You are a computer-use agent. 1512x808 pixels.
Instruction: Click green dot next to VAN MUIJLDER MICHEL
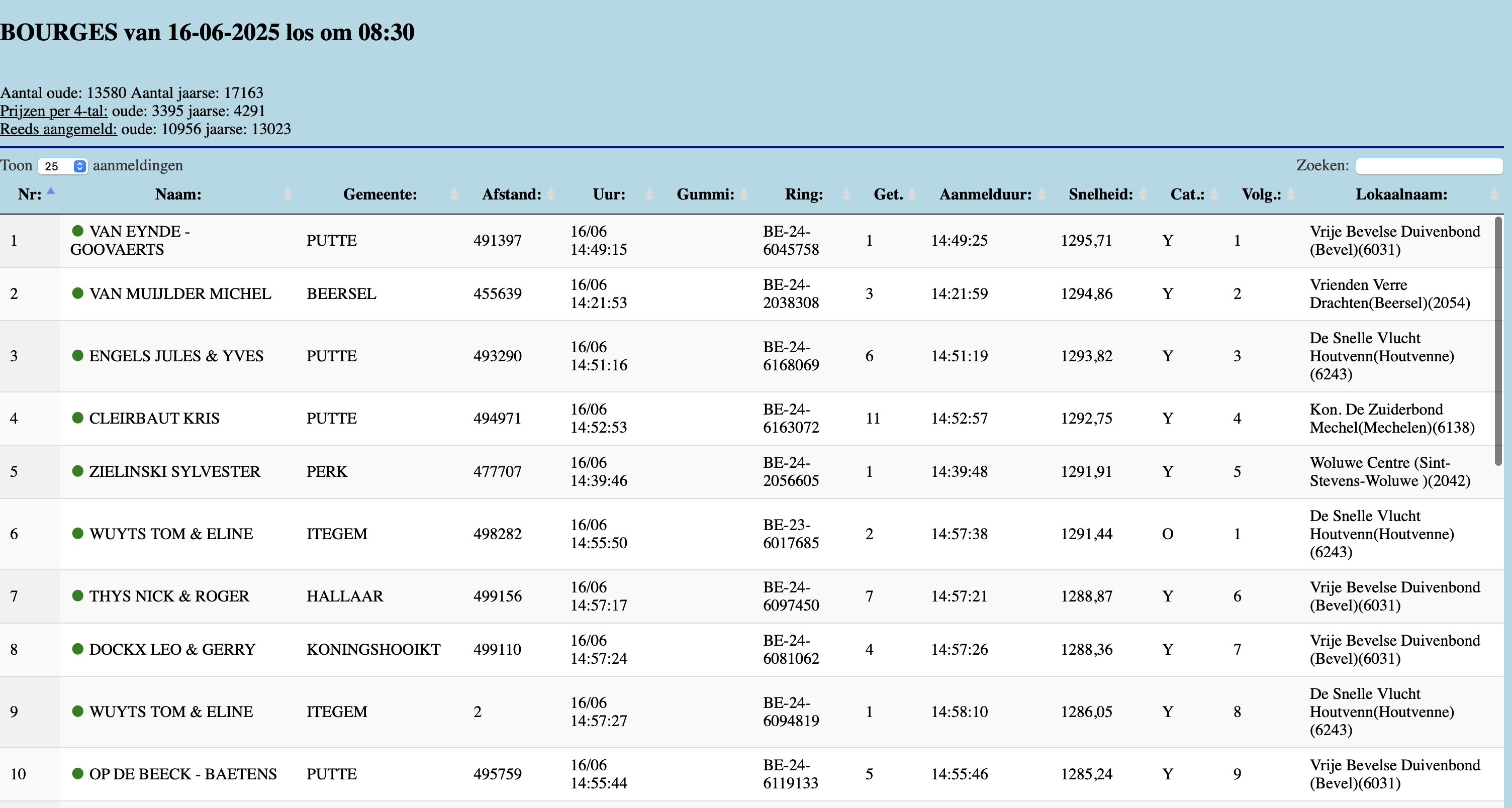[x=77, y=293]
